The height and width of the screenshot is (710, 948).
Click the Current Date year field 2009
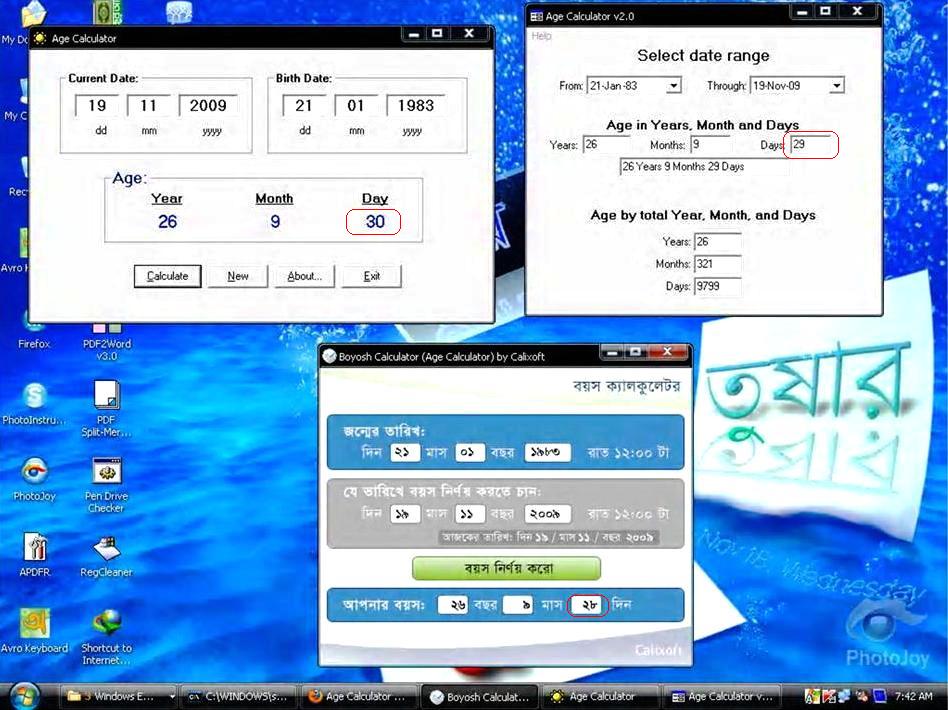pos(208,106)
